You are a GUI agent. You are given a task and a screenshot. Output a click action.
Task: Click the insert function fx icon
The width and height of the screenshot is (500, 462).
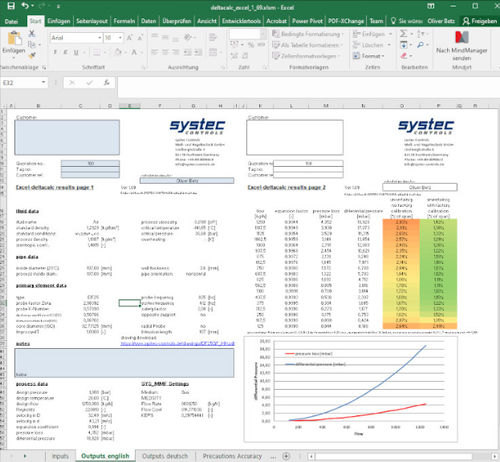pos(106,82)
